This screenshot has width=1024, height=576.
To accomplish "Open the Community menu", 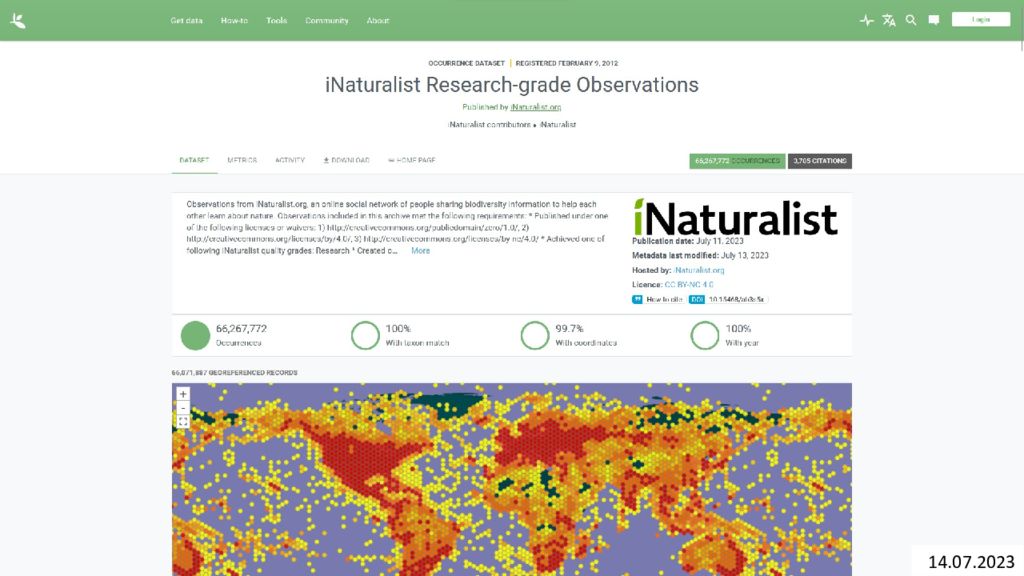I will click(x=327, y=21).
